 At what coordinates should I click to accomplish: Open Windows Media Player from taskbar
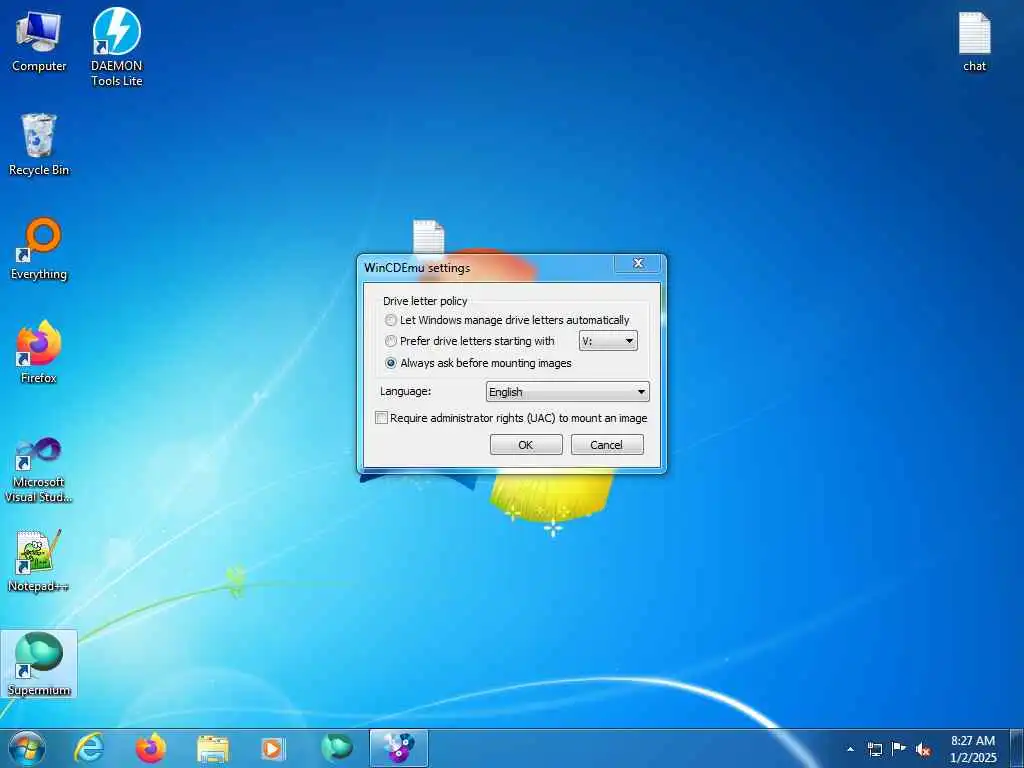(x=274, y=748)
